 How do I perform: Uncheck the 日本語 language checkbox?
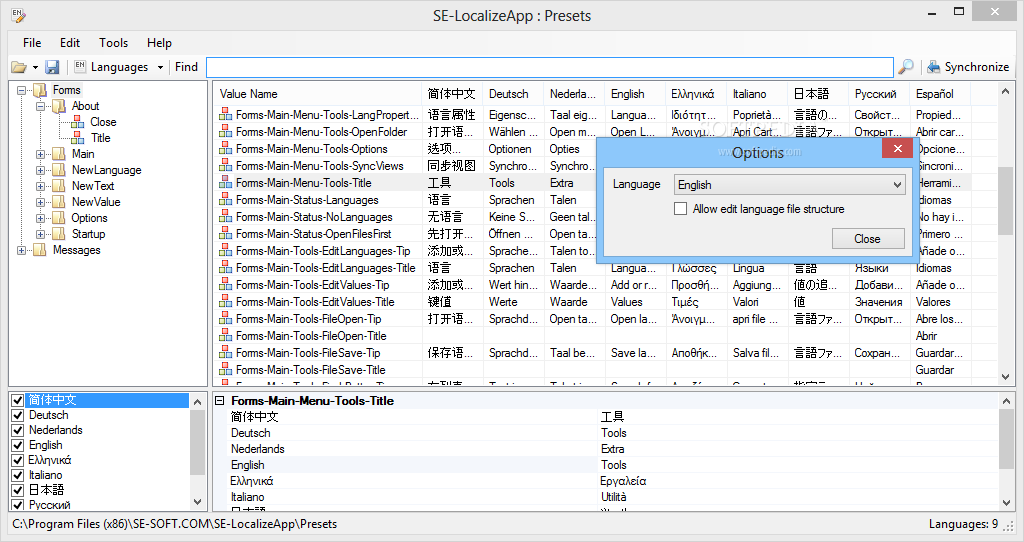18,490
